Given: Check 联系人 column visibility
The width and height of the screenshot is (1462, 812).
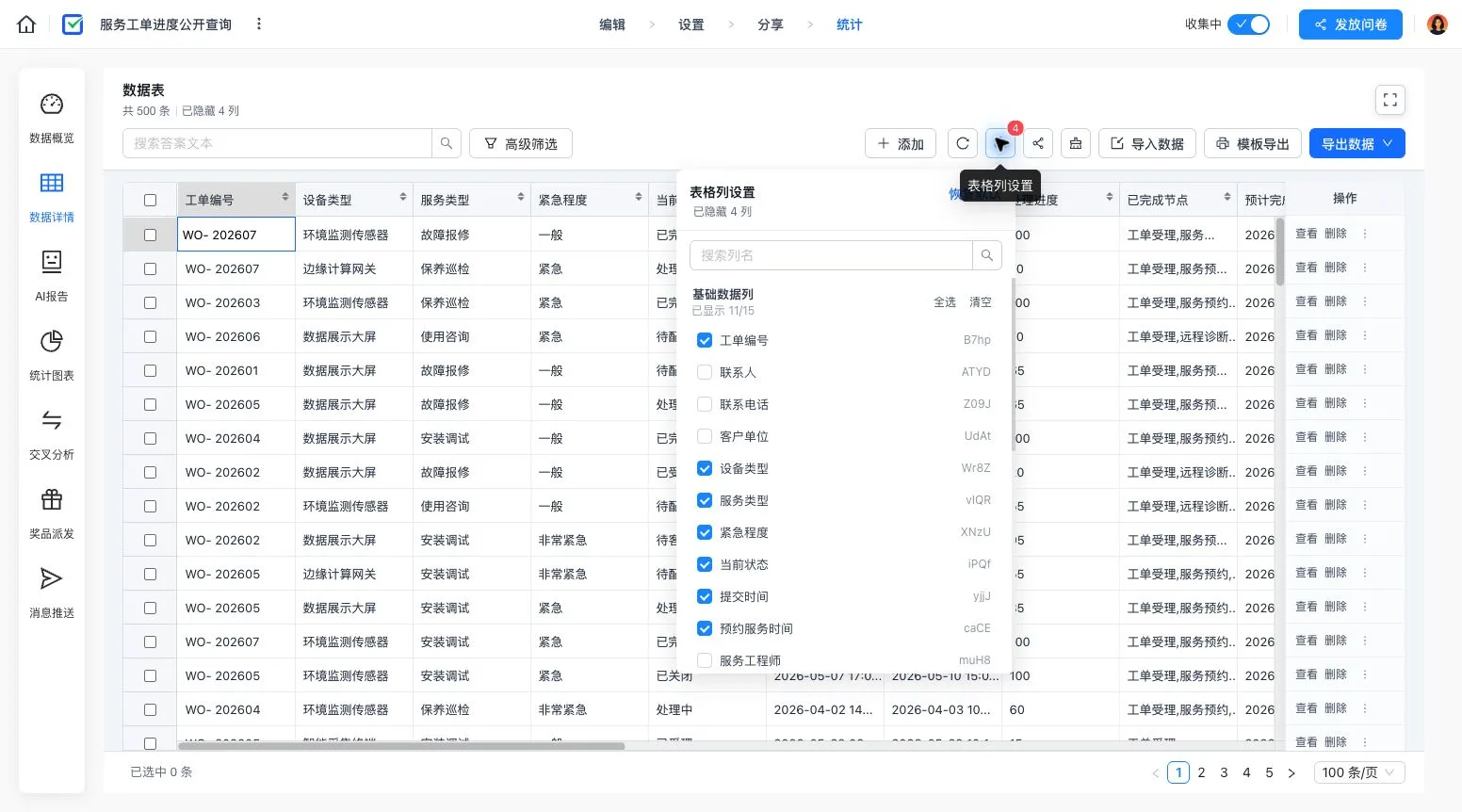Looking at the screenshot, I should click(705, 372).
